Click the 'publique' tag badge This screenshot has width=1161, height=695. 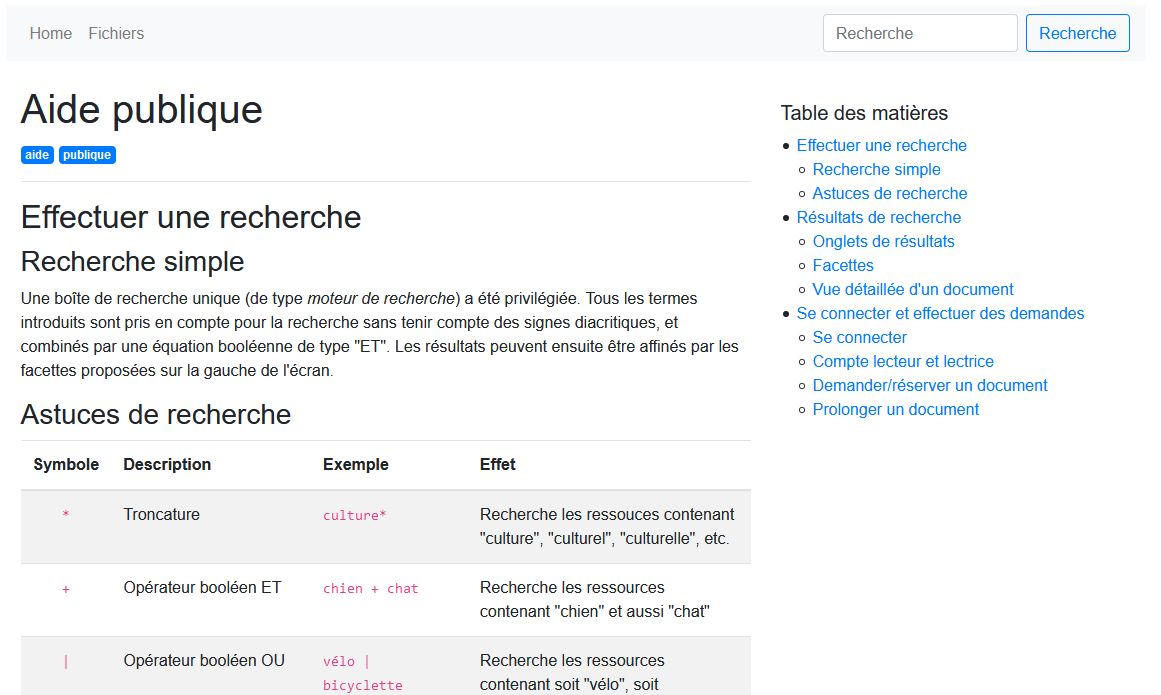tap(87, 155)
